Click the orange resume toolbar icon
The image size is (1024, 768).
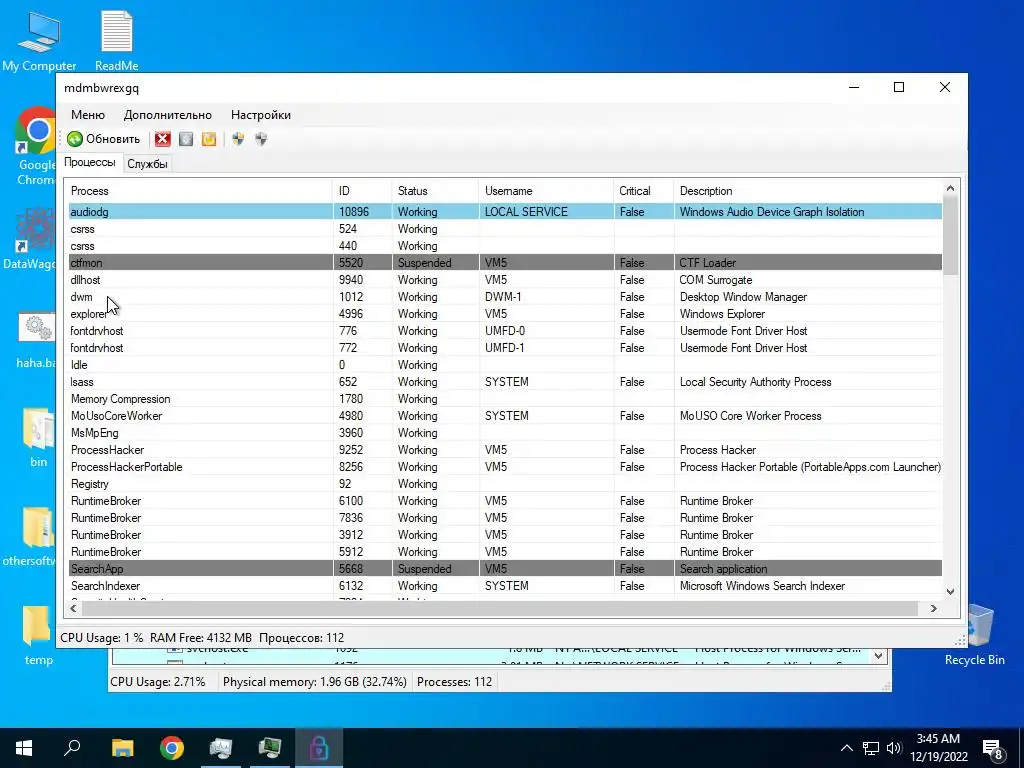tap(209, 138)
